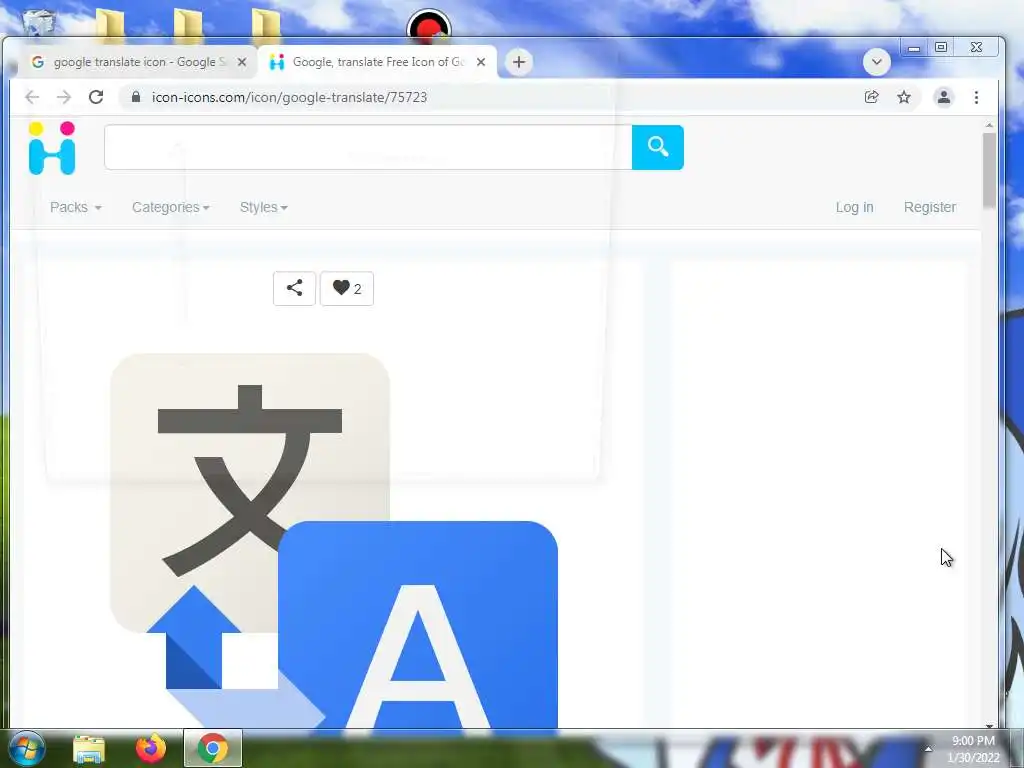Click the Chrome taskbar icon

point(212,748)
